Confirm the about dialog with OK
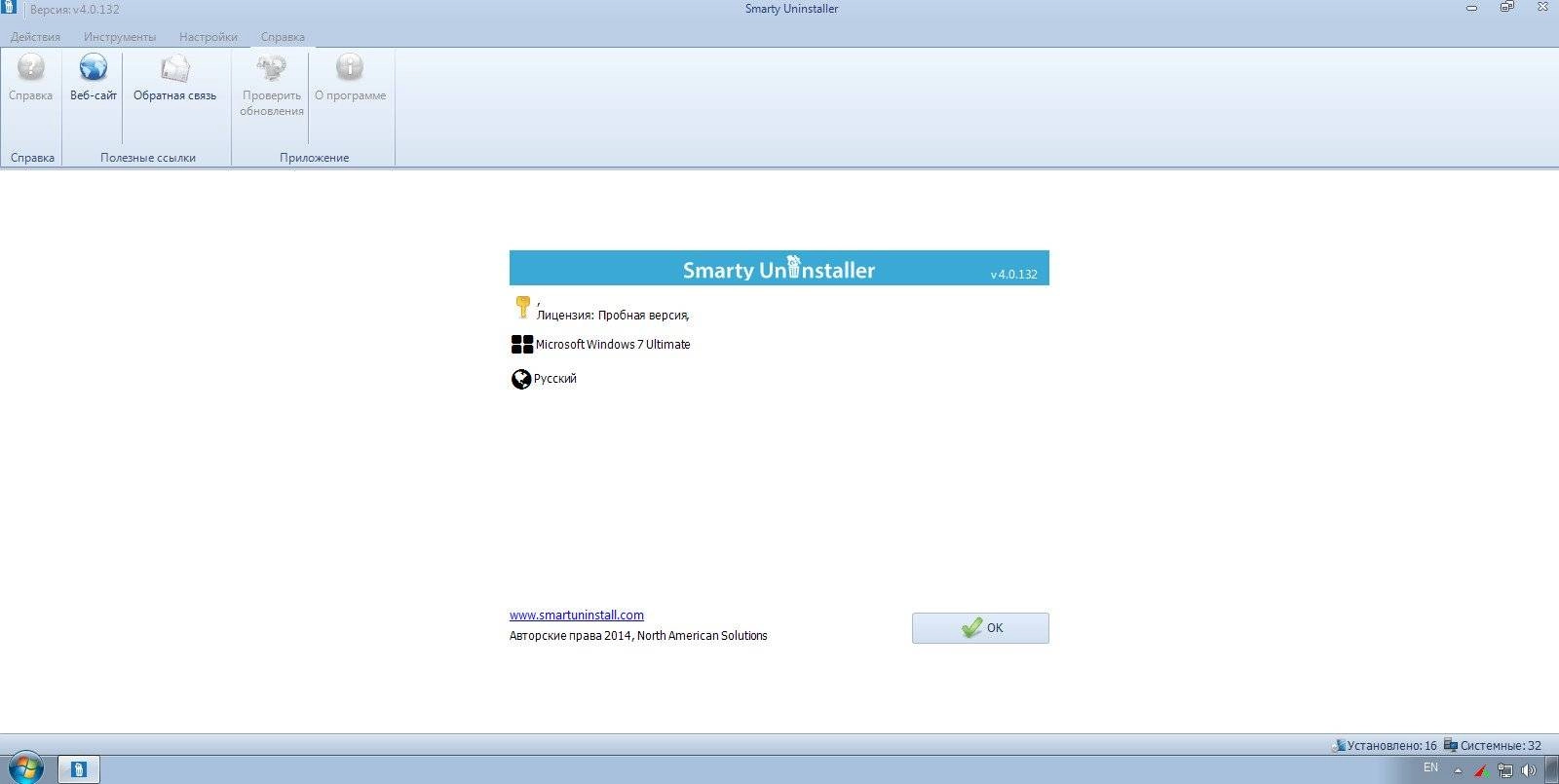 [x=980, y=628]
